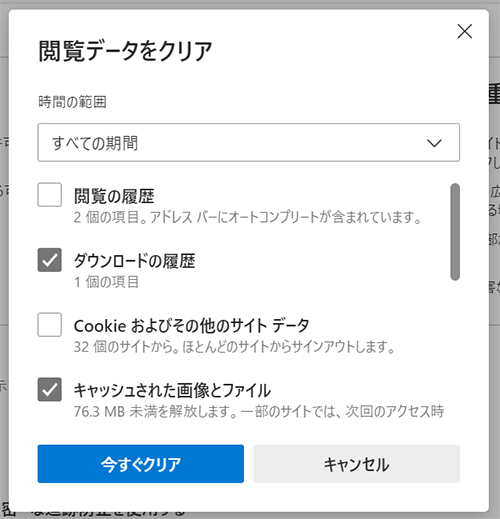500x519 pixels.
Task: Close the 閲覧データをクリア dialog with X
Action: [465, 31]
